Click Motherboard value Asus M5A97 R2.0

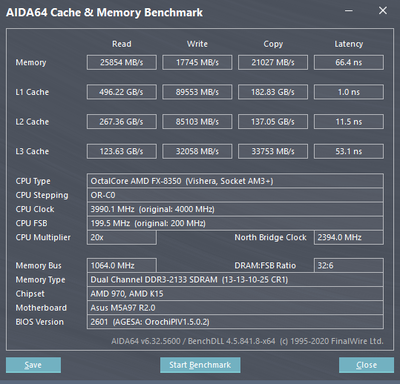(x=235, y=308)
